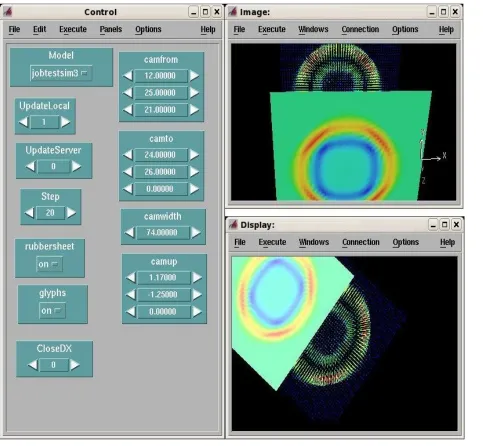The height and width of the screenshot is (446, 483).
Task: Open Windows menu in Display window
Action: click(314, 242)
